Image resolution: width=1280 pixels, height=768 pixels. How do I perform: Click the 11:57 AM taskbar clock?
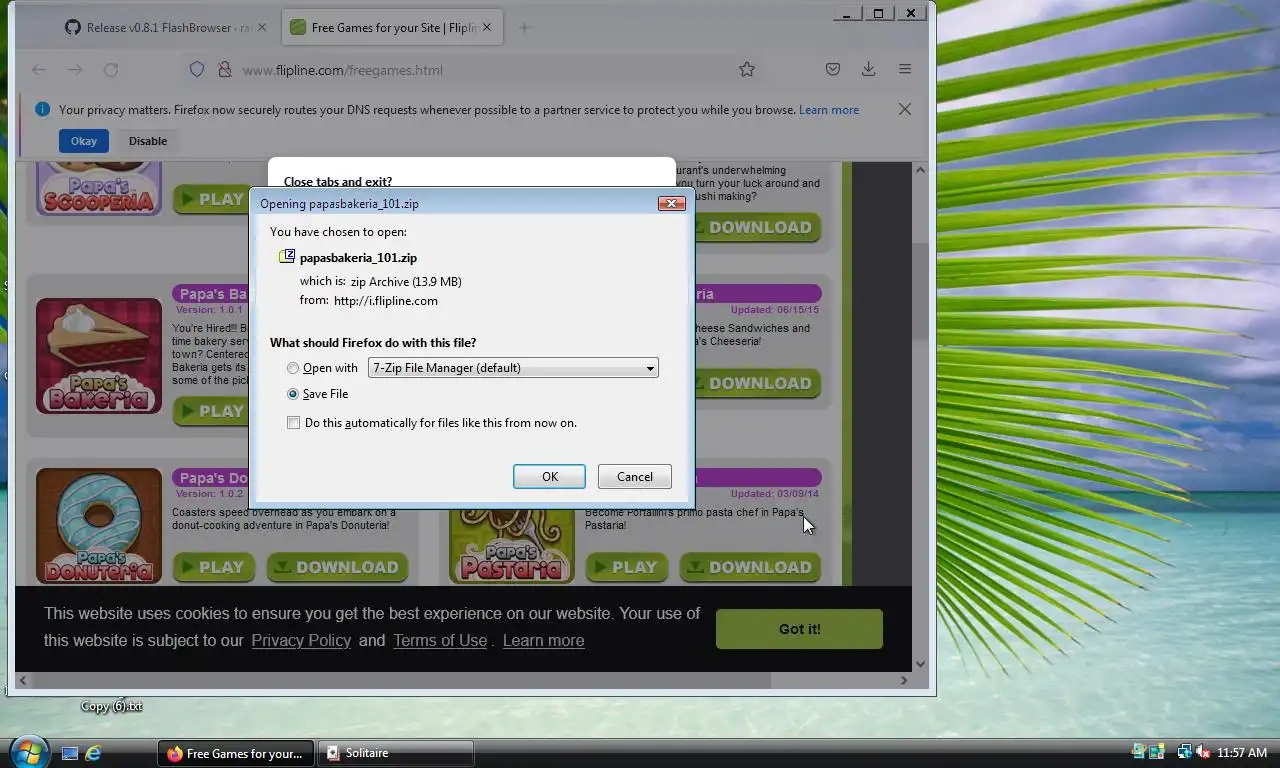pyautogui.click(x=1243, y=753)
